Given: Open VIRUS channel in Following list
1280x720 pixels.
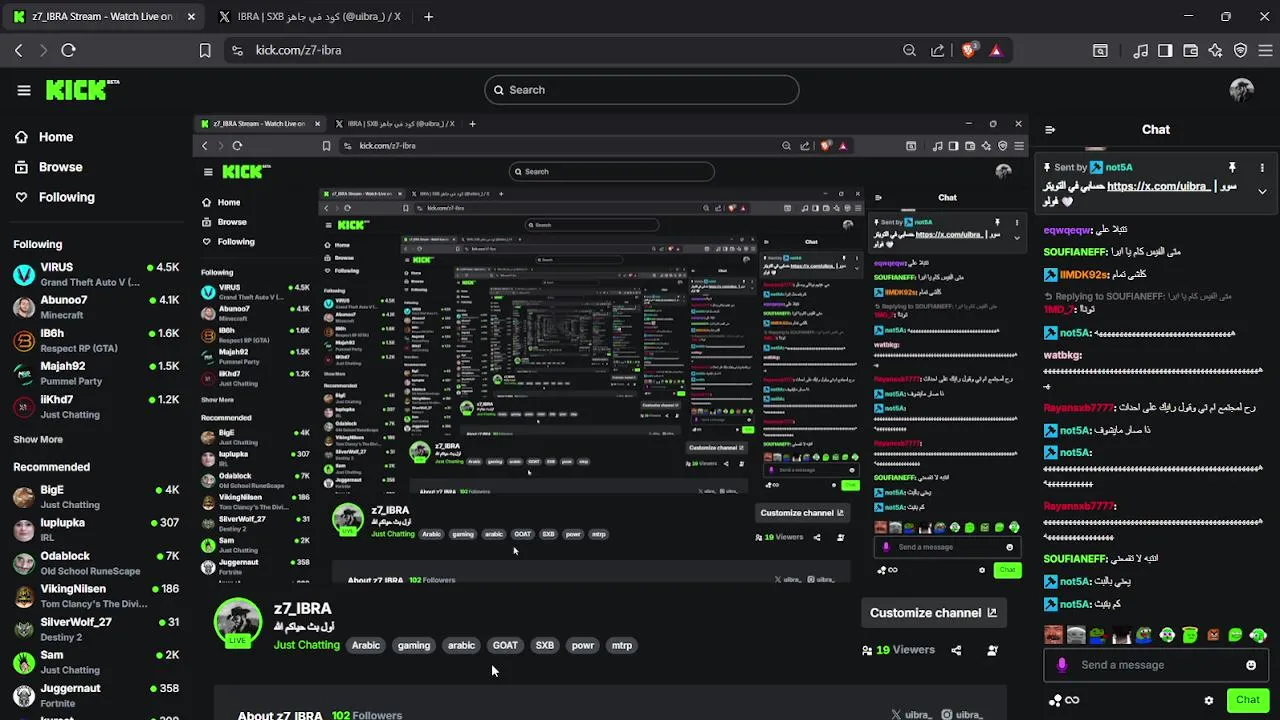Looking at the screenshot, I should 96,274.
